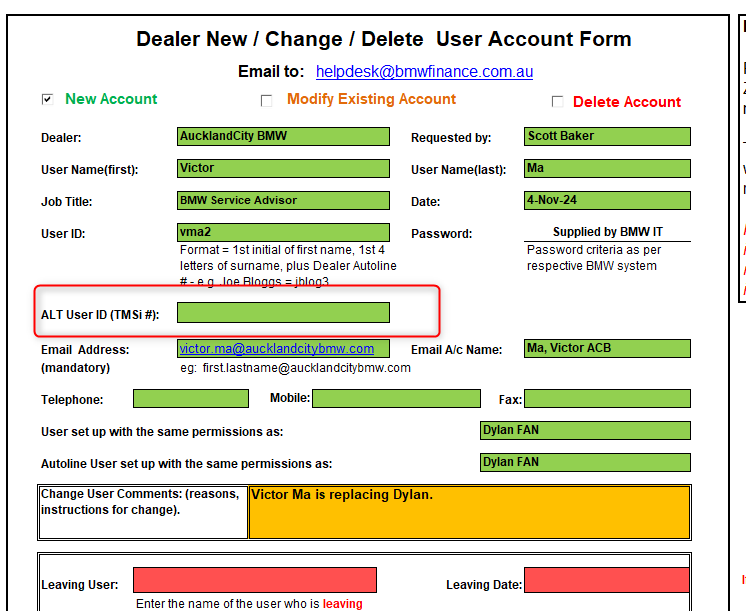Click the 'User Name(first):' label
Screen dimensions: 746x611
(x=89, y=170)
